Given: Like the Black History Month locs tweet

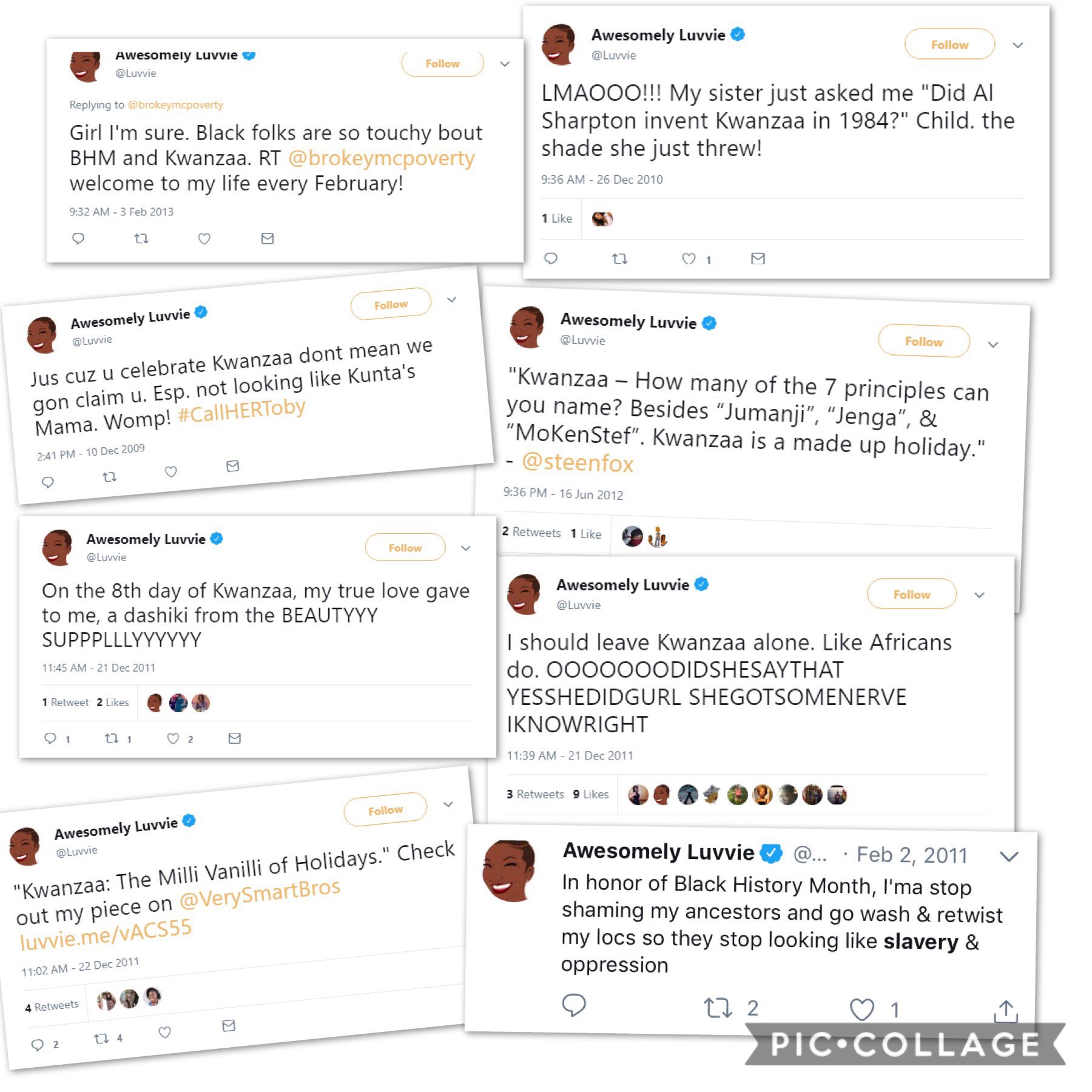Looking at the screenshot, I should pos(861,1009).
